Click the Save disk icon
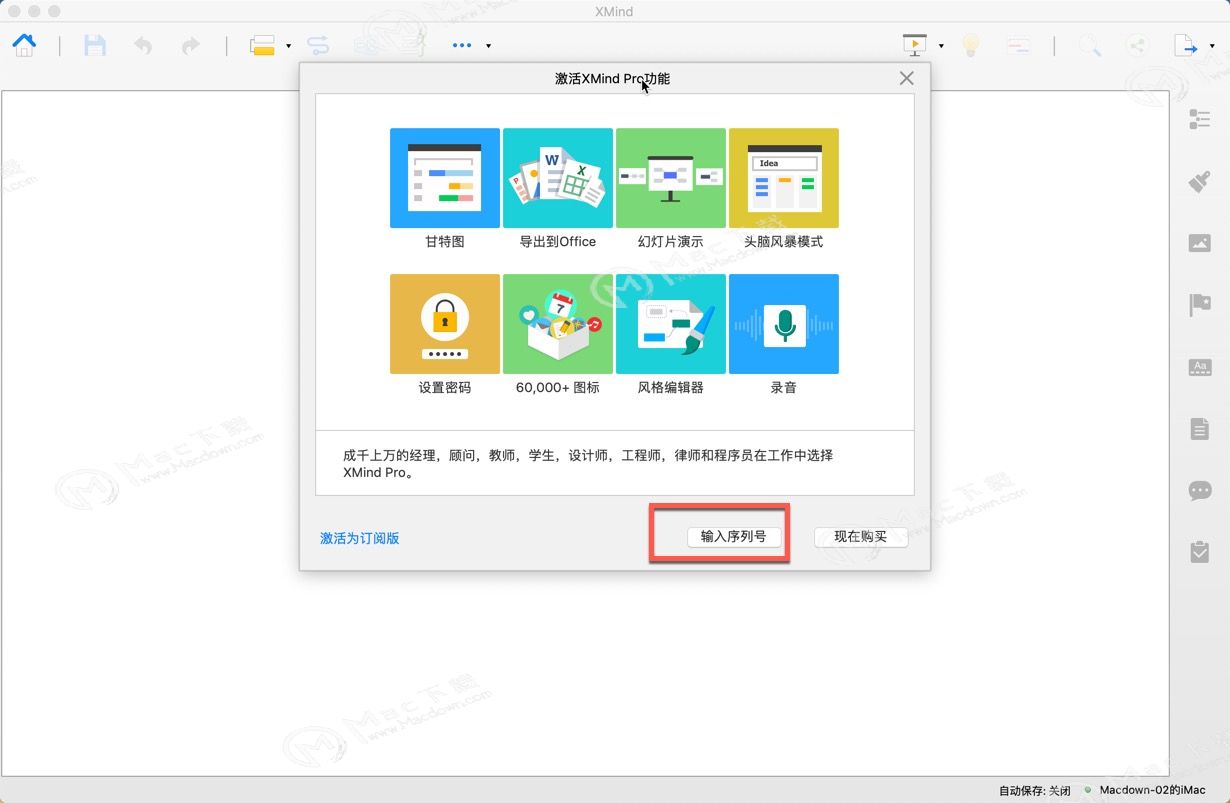Screen dimensions: 1230x803 point(95,45)
